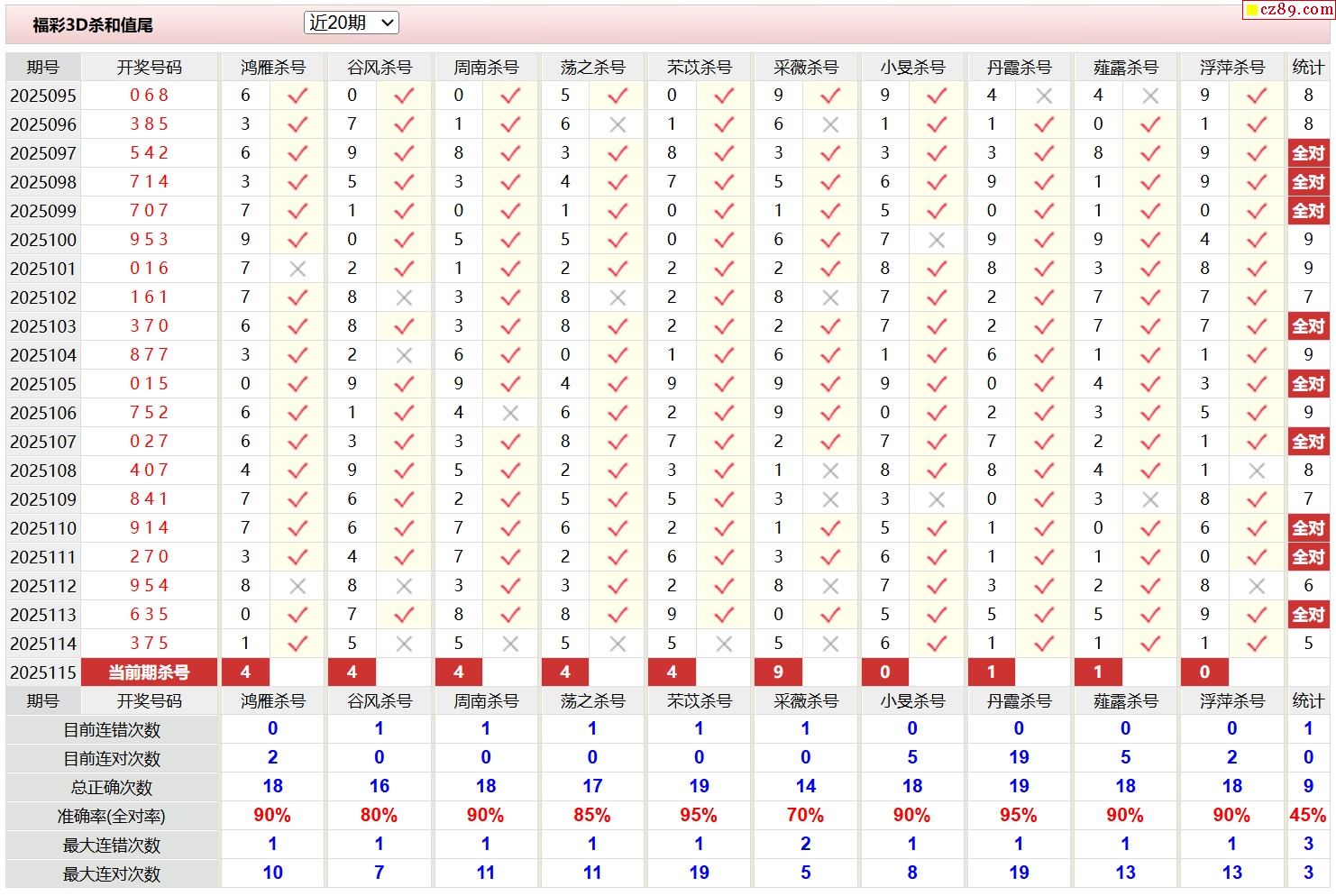
Task: Click the 全对 badge in row 2025097
Action: pos(1308,153)
